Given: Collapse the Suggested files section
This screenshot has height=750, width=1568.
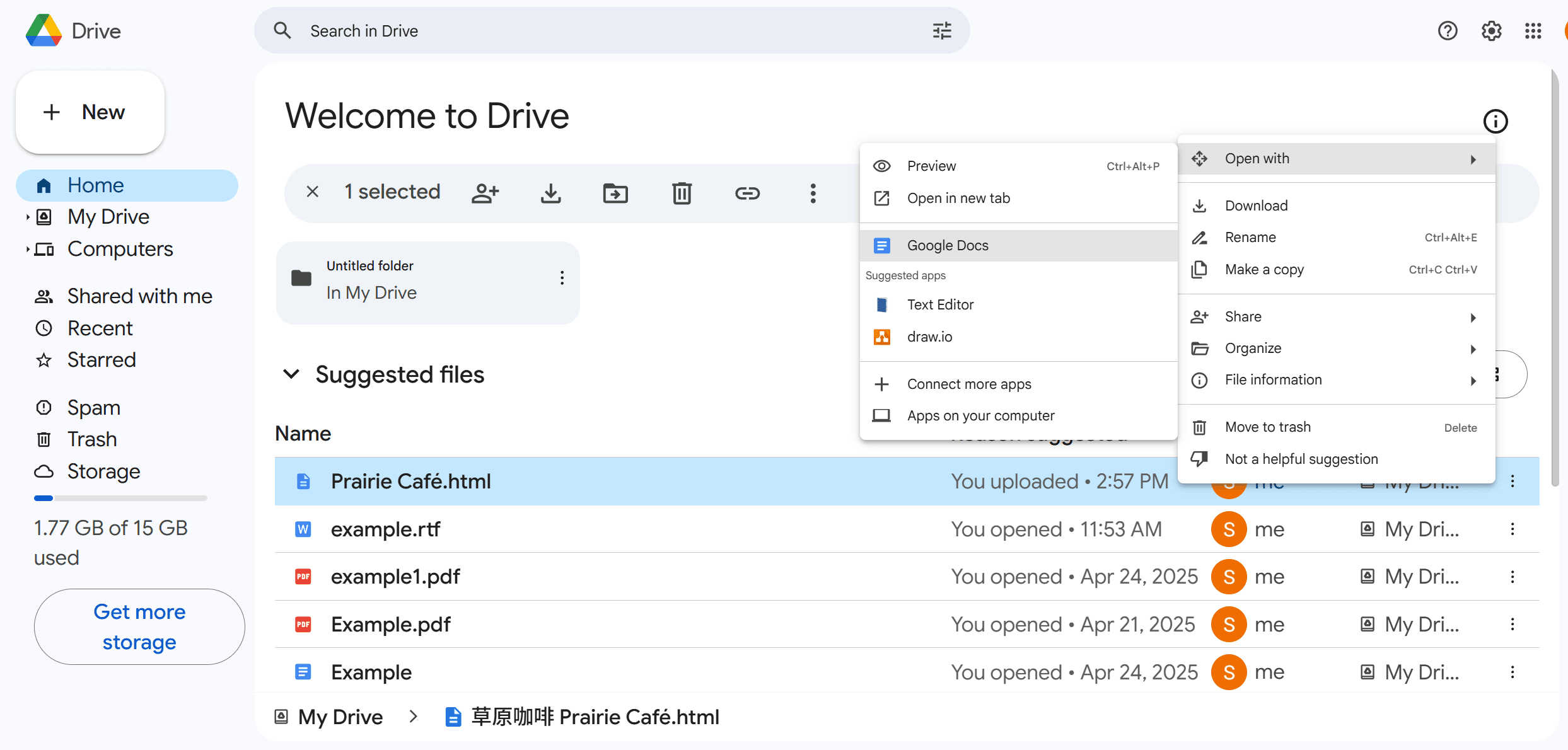Looking at the screenshot, I should tap(291, 374).
